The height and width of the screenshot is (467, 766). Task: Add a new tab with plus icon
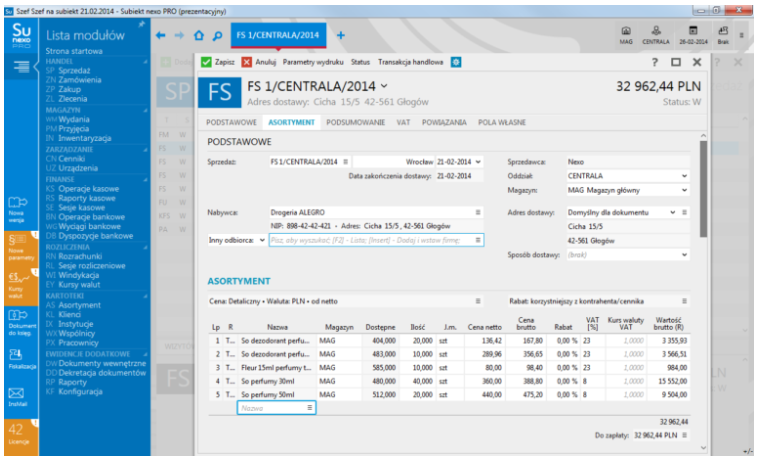(340, 35)
